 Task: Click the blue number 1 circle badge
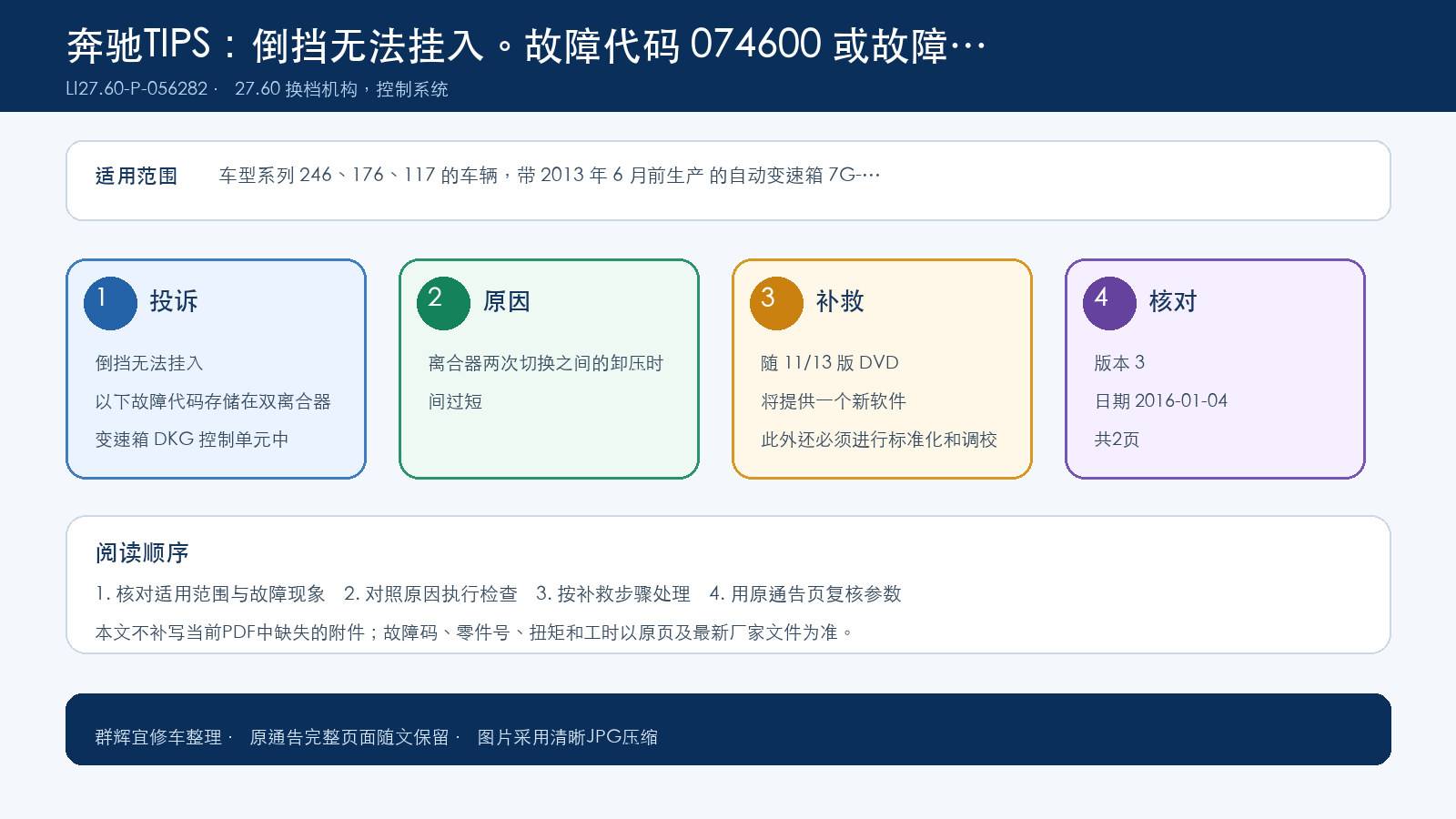pyautogui.click(x=110, y=303)
